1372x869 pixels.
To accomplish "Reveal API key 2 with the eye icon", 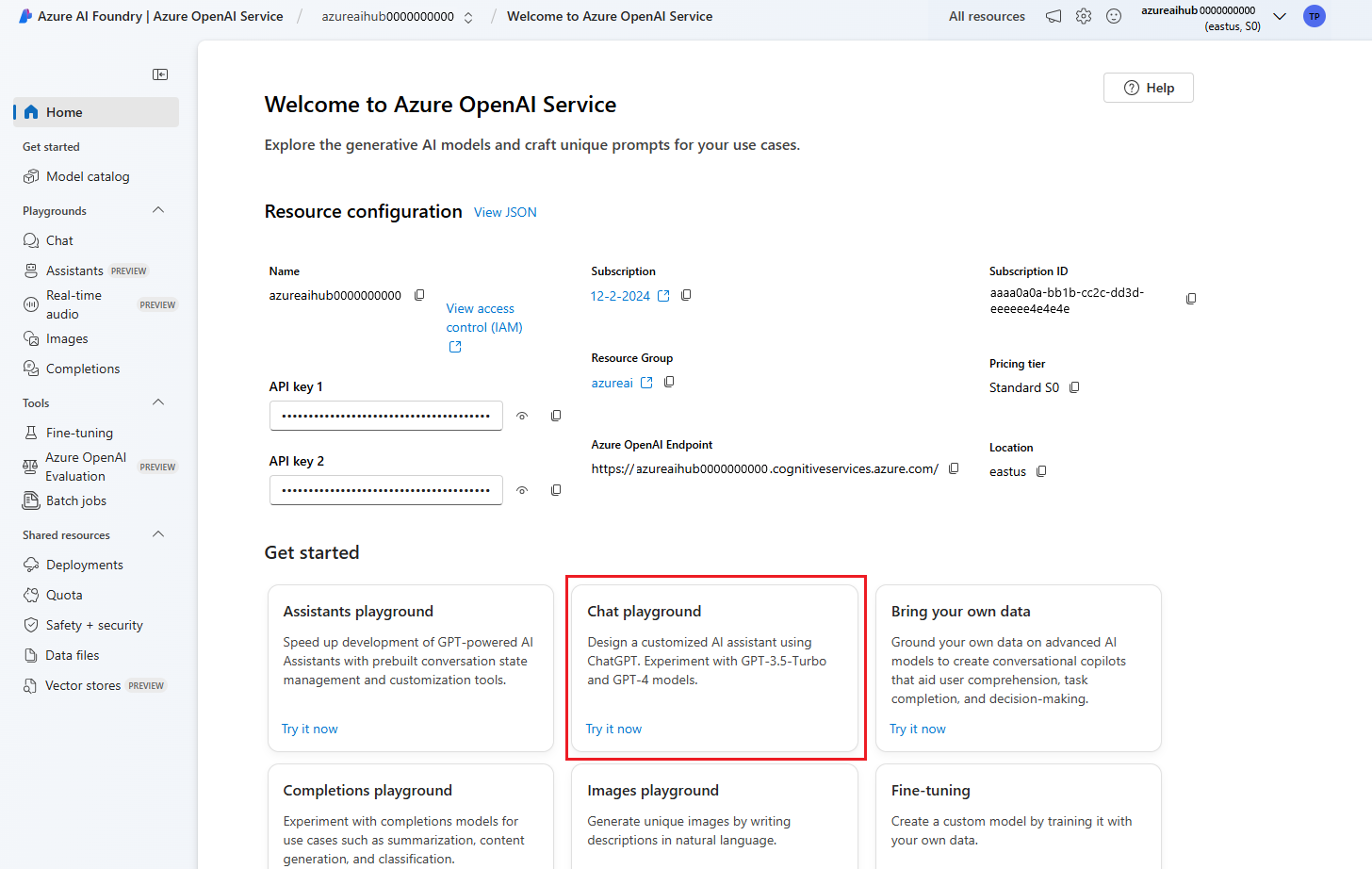I will (x=522, y=489).
